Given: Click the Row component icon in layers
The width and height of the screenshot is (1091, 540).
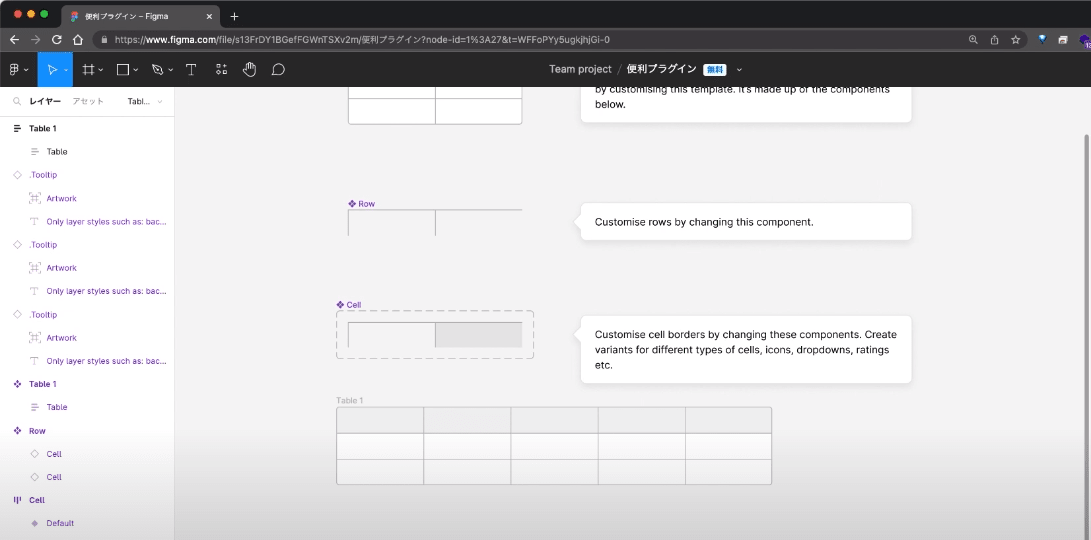Looking at the screenshot, I should click(17, 431).
